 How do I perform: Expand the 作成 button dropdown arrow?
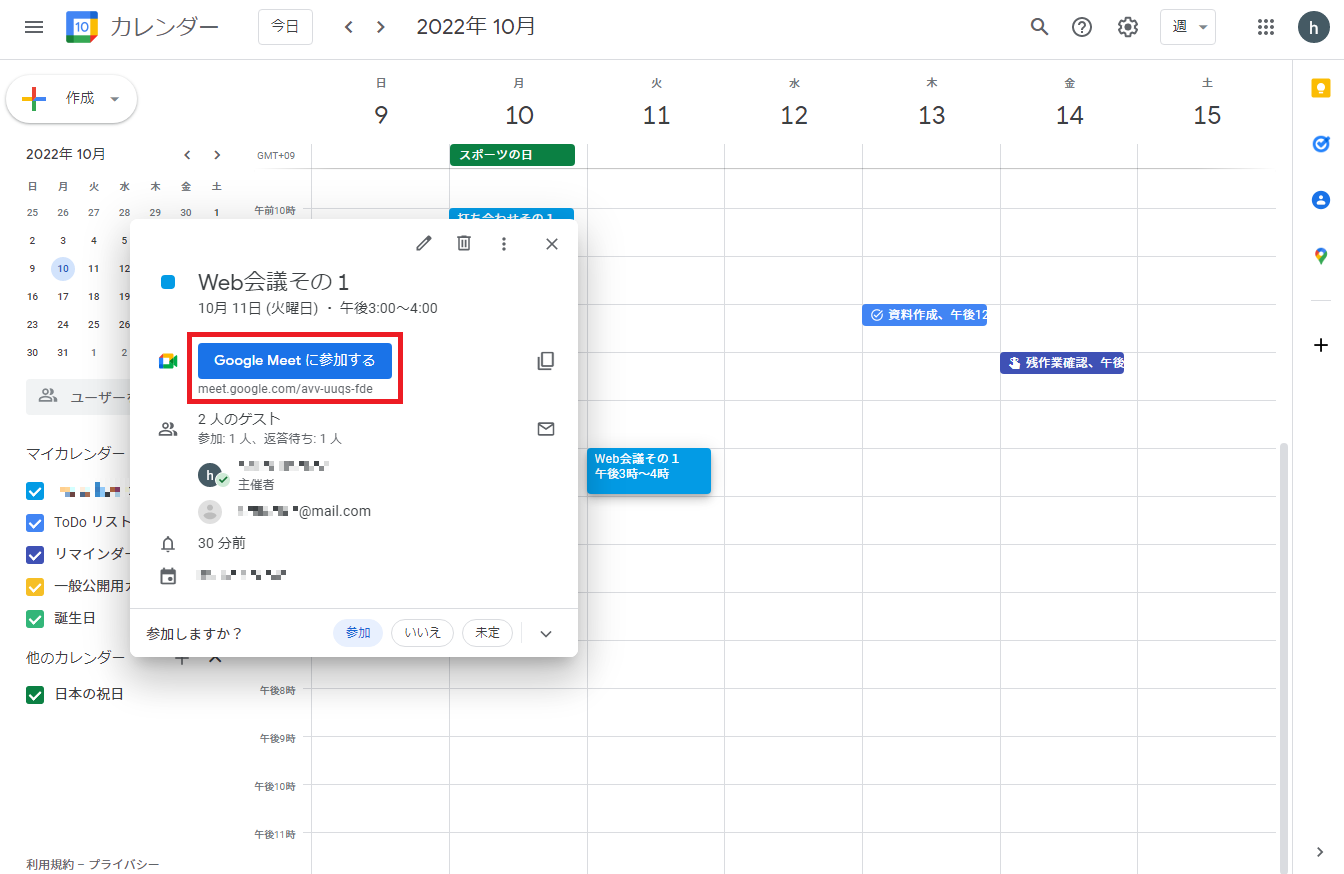(114, 99)
